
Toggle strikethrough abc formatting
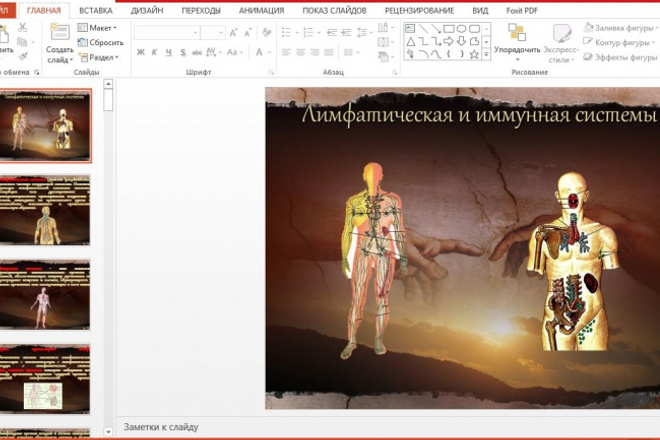pyautogui.click(x=197, y=53)
